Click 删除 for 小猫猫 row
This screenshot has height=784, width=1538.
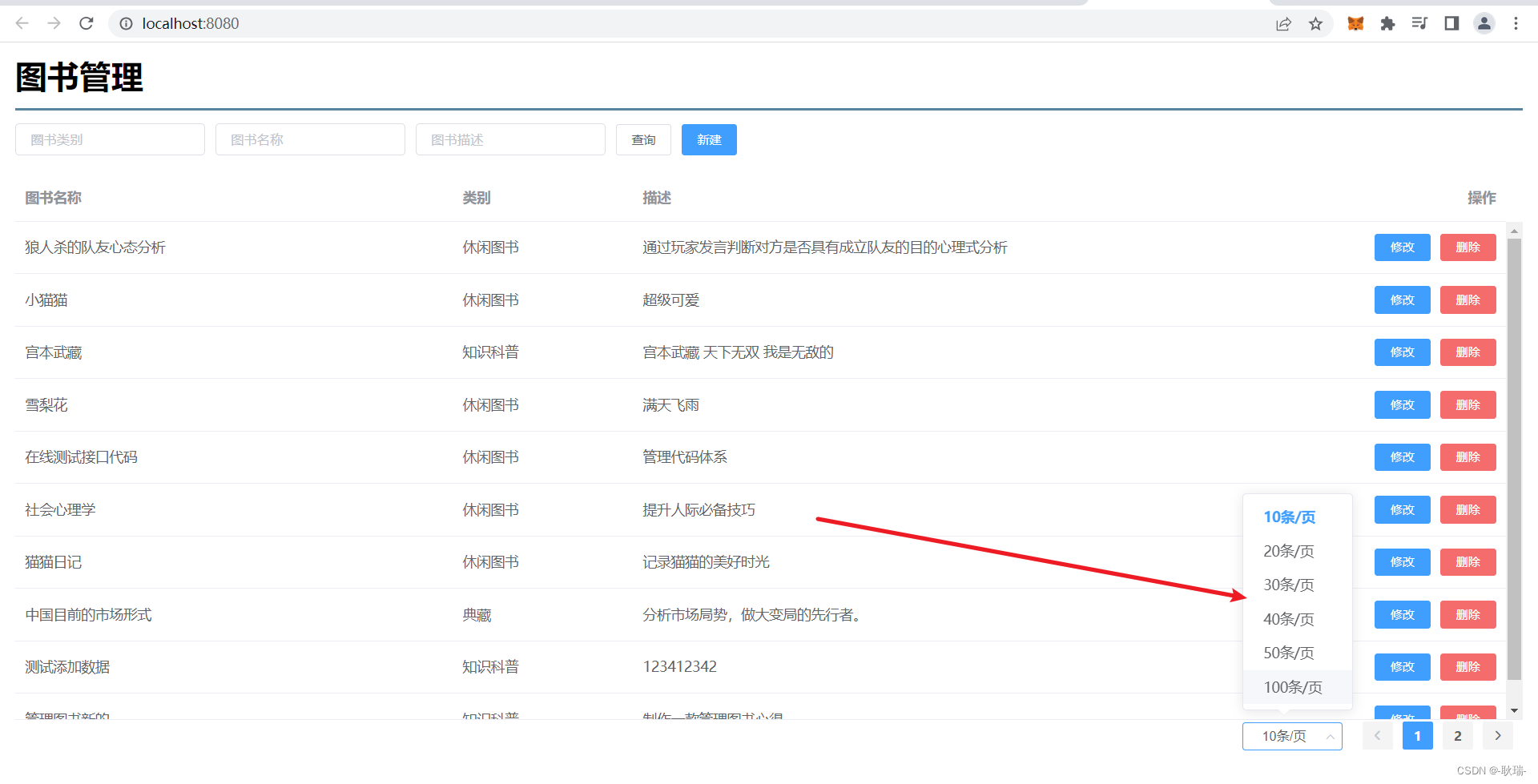1468,300
